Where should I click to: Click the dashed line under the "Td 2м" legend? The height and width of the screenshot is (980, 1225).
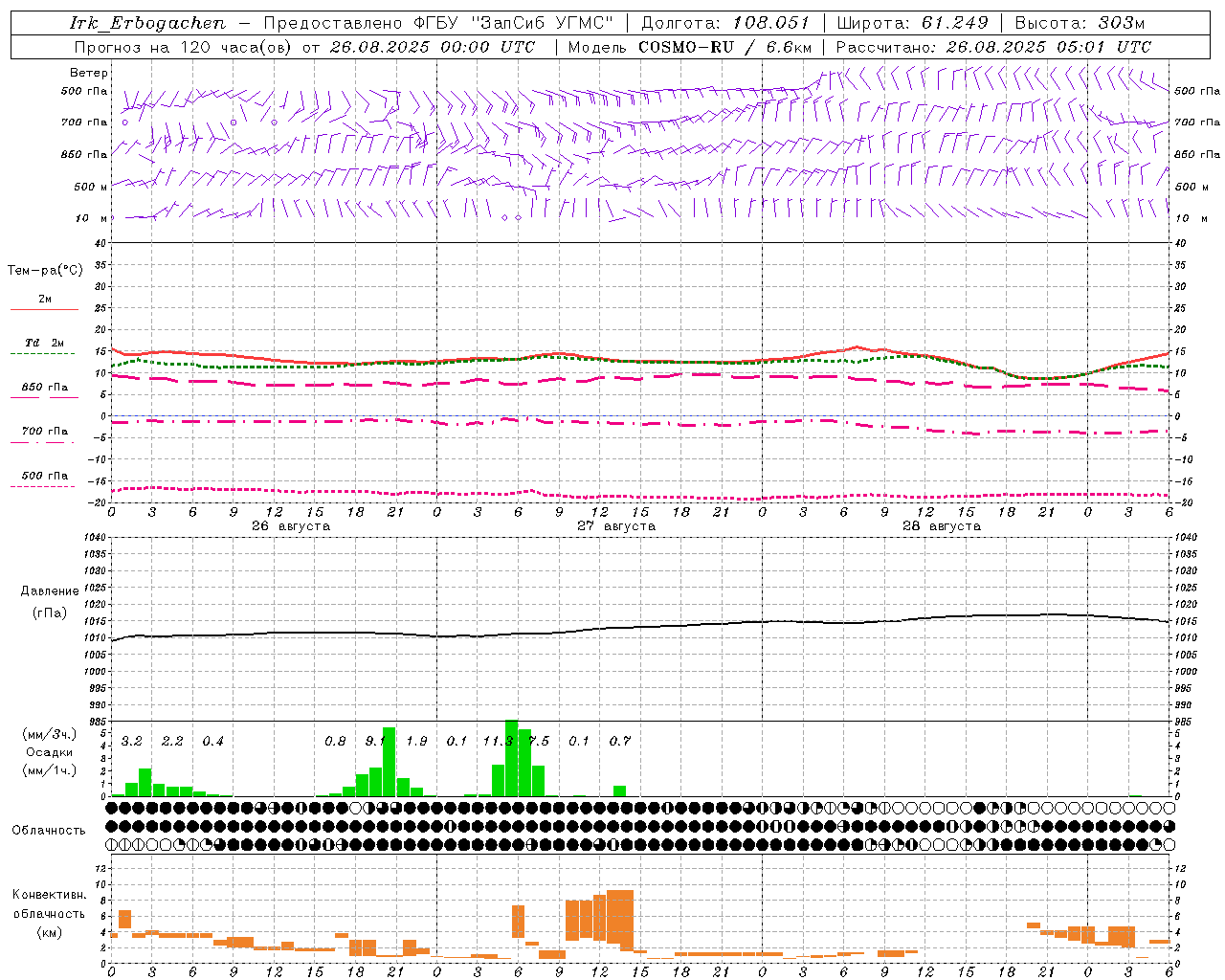42,354
